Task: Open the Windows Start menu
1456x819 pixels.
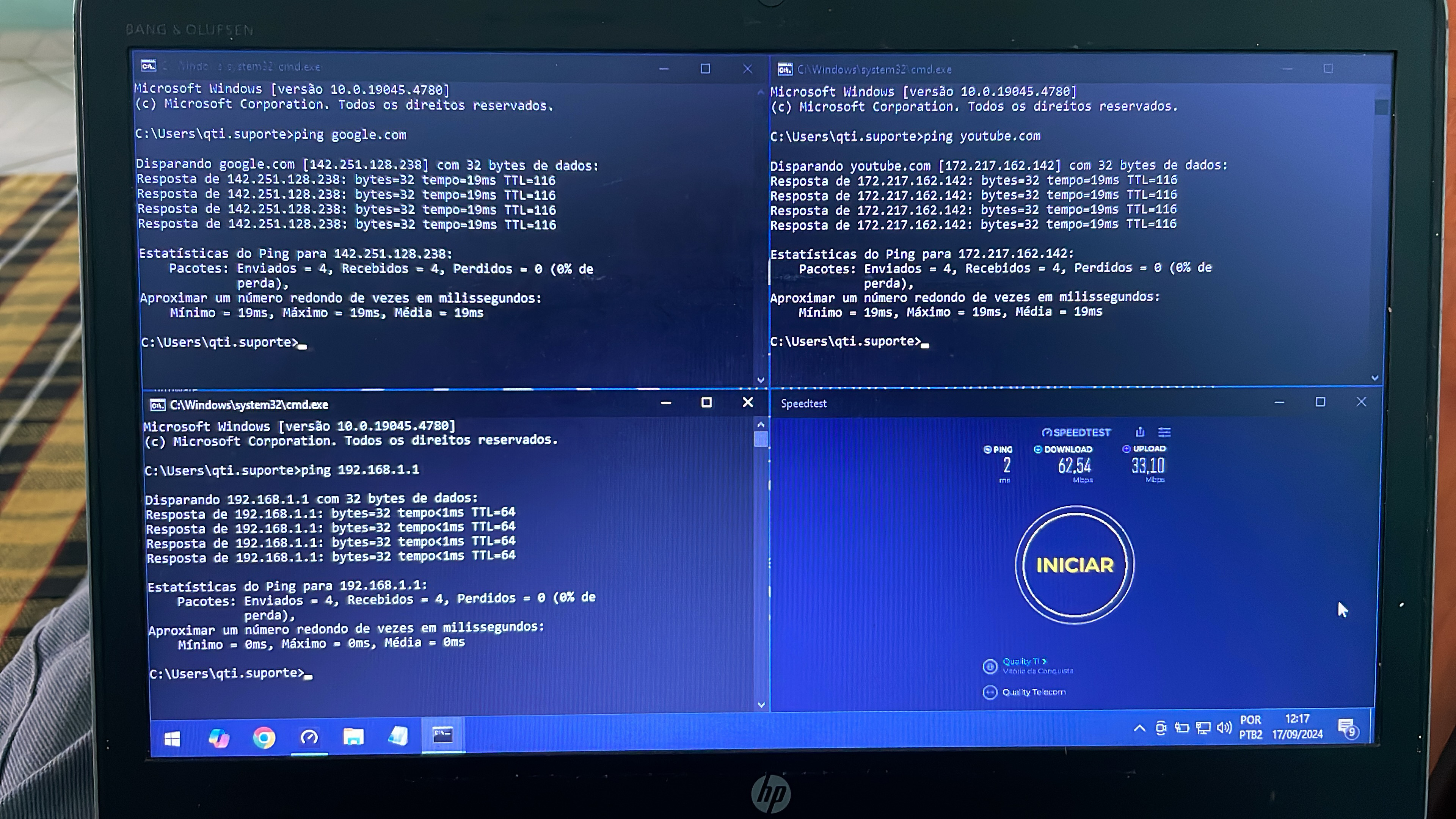Action: click(x=173, y=738)
